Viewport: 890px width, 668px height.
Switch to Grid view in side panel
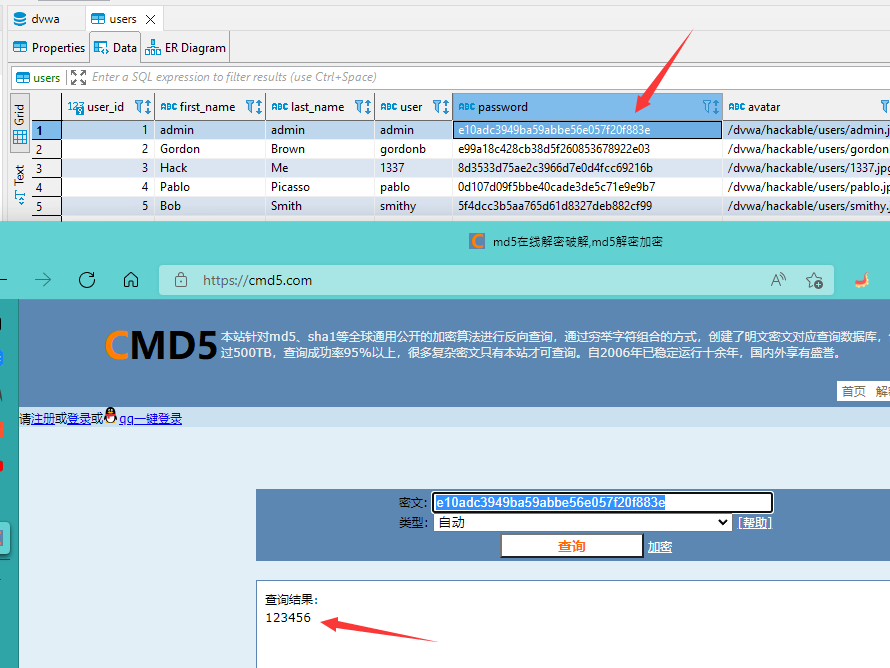click(19, 123)
